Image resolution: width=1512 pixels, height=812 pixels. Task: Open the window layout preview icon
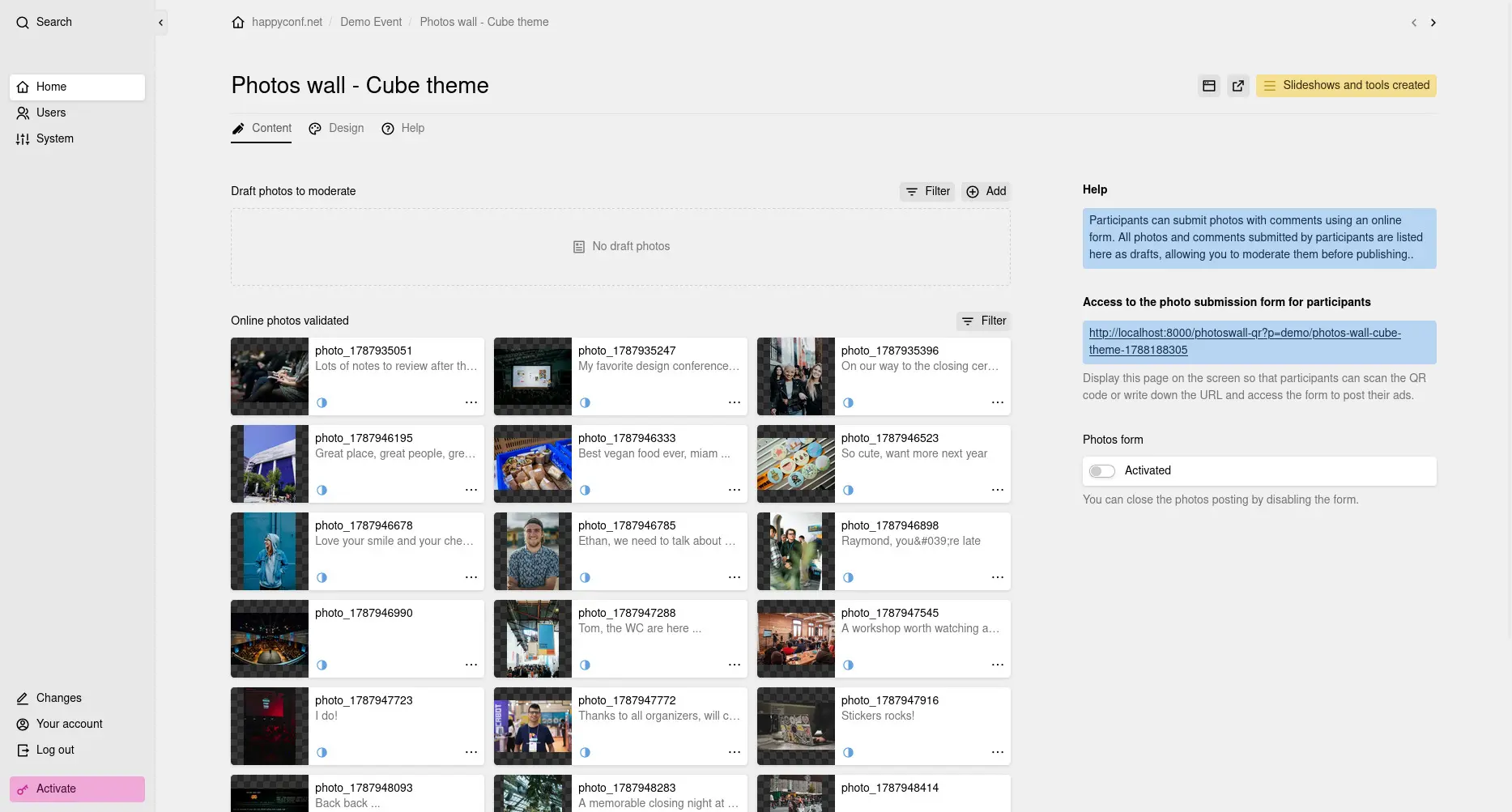pyautogui.click(x=1209, y=86)
